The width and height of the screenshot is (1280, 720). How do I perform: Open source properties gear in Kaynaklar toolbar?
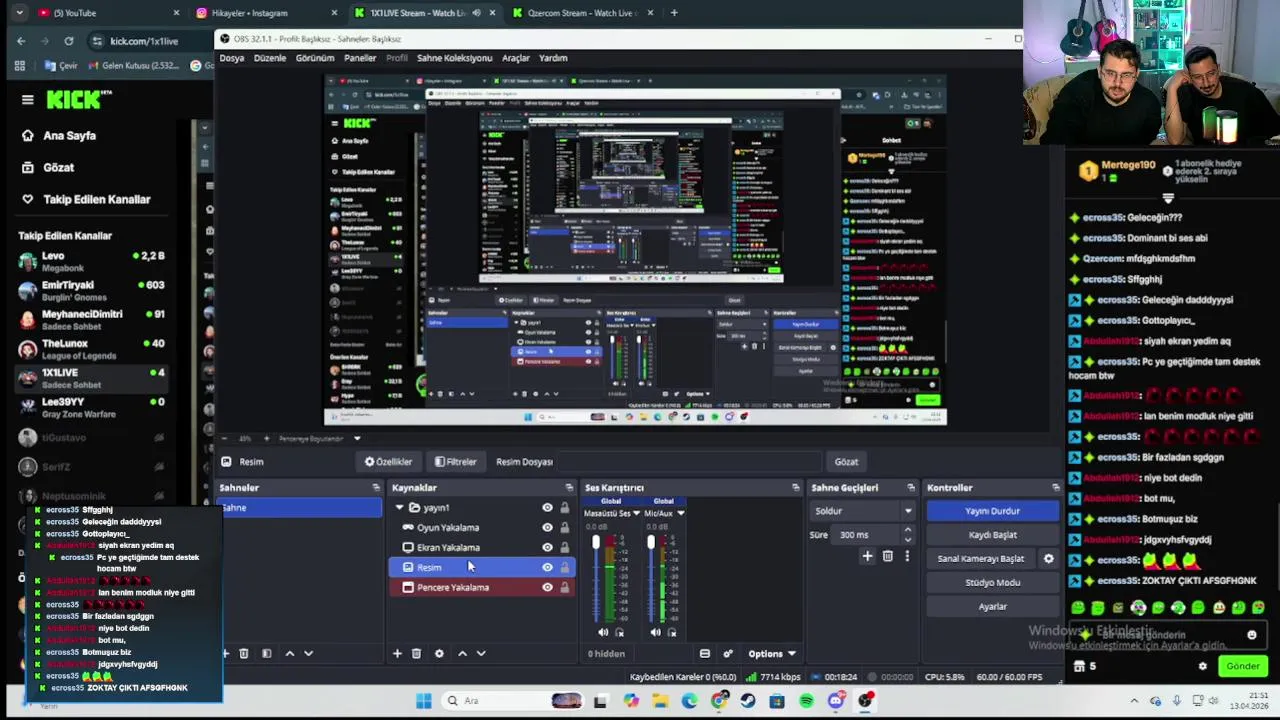point(439,654)
